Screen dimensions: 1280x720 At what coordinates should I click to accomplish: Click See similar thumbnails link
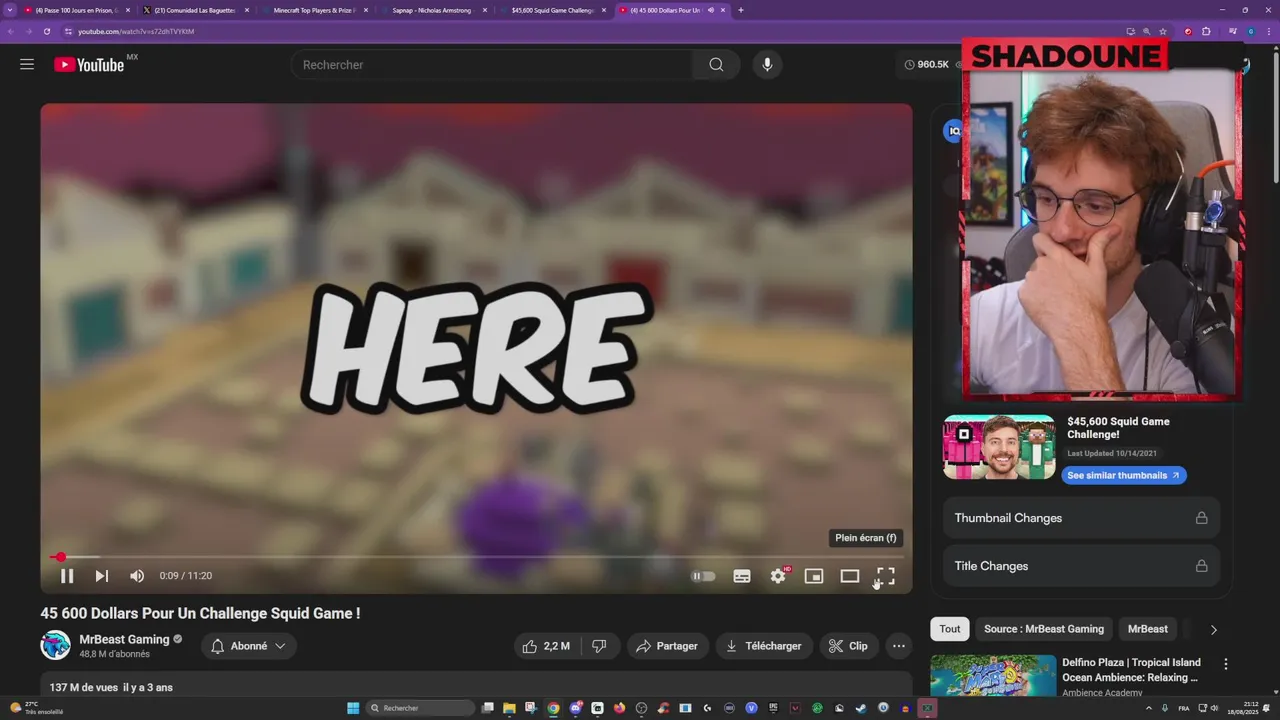(x=1124, y=476)
